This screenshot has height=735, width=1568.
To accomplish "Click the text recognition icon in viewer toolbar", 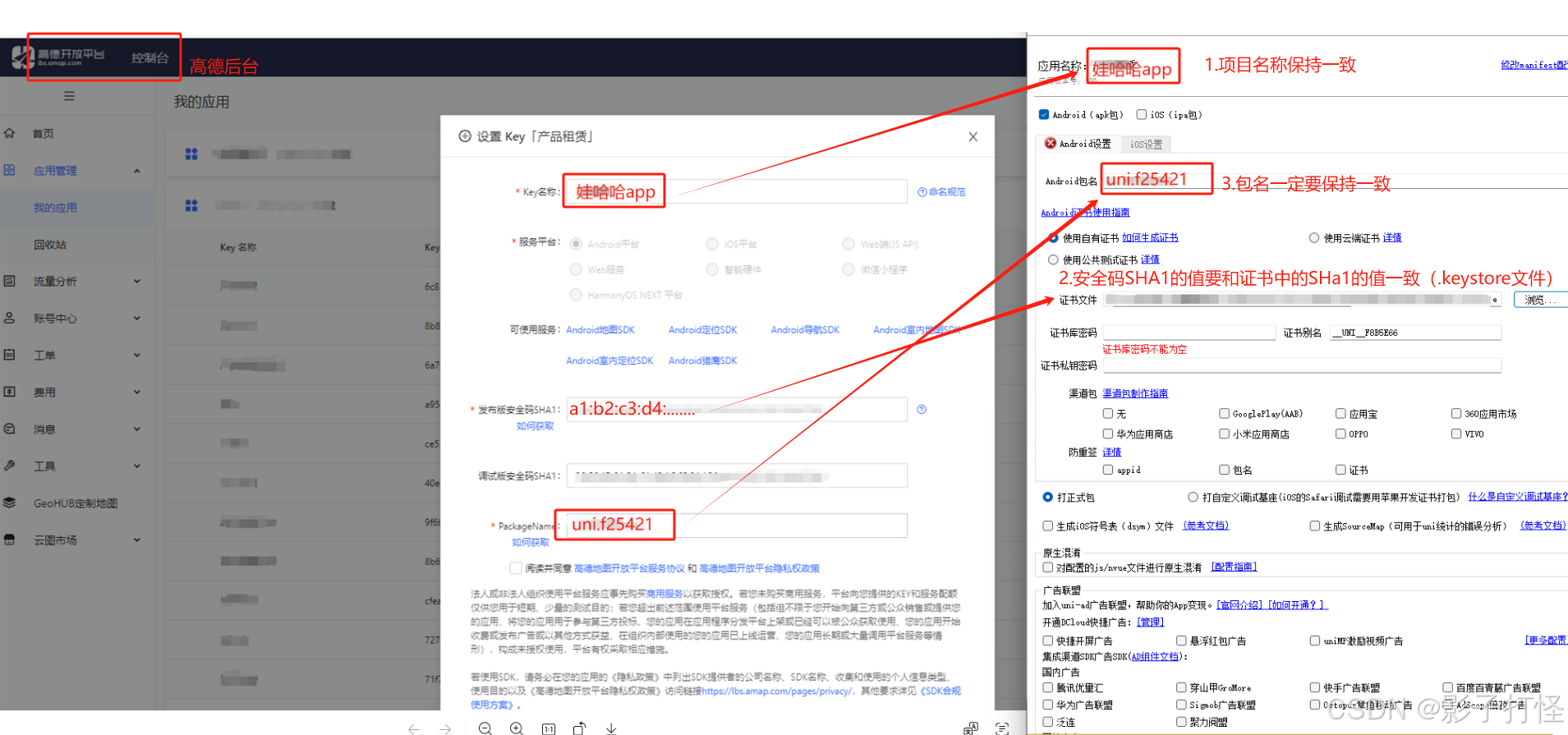I will coord(1002,728).
